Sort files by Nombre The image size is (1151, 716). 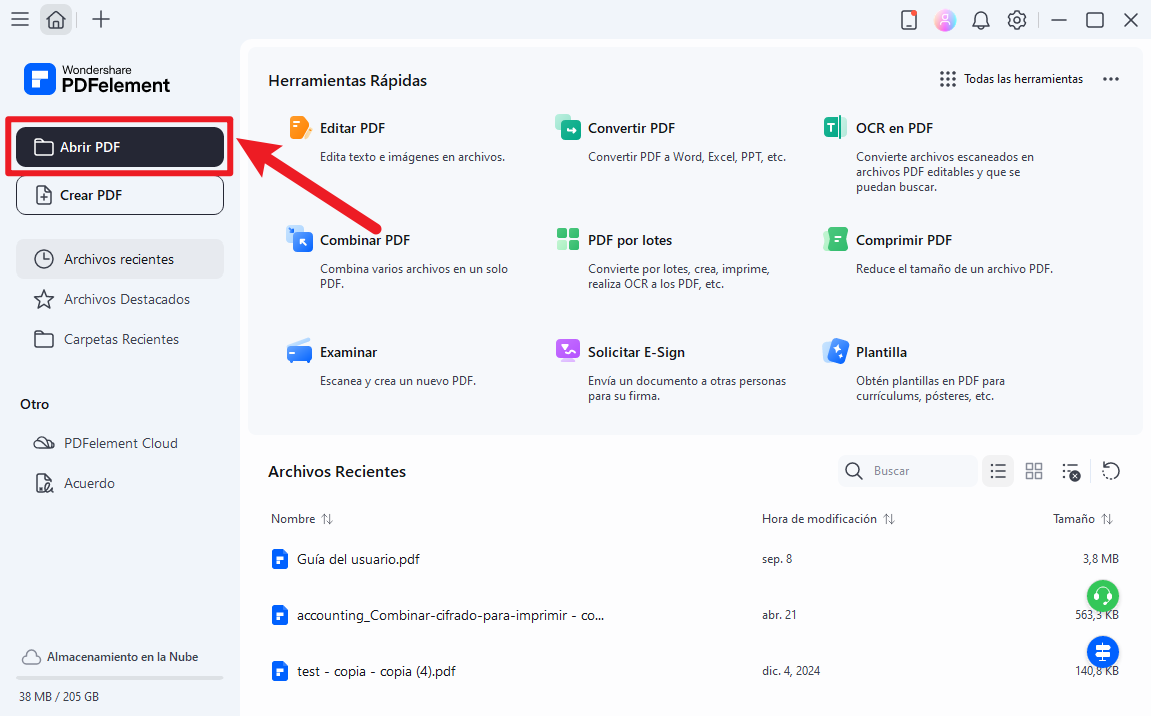pos(301,518)
